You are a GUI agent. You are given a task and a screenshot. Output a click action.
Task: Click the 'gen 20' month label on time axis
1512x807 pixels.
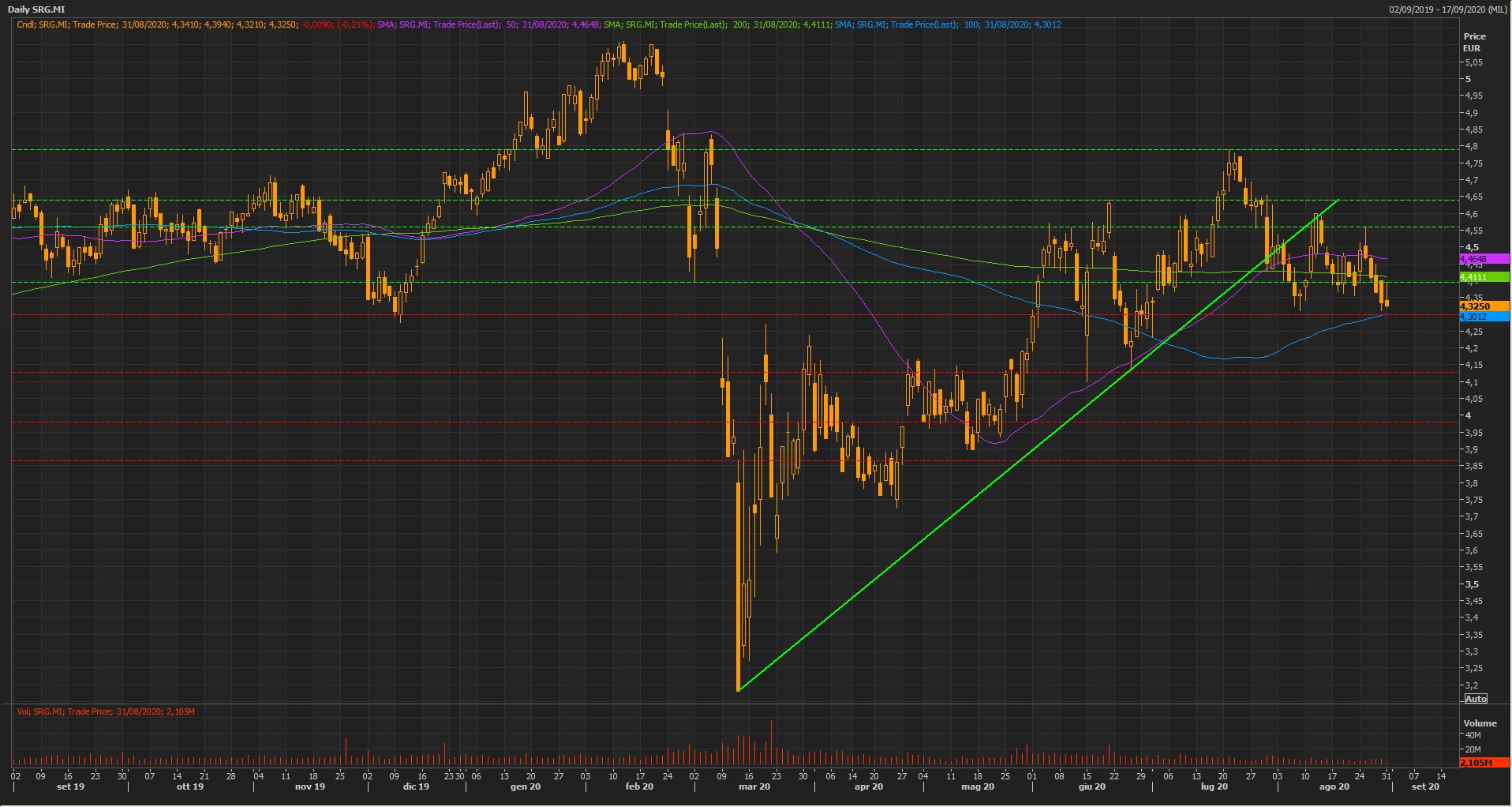click(525, 786)
